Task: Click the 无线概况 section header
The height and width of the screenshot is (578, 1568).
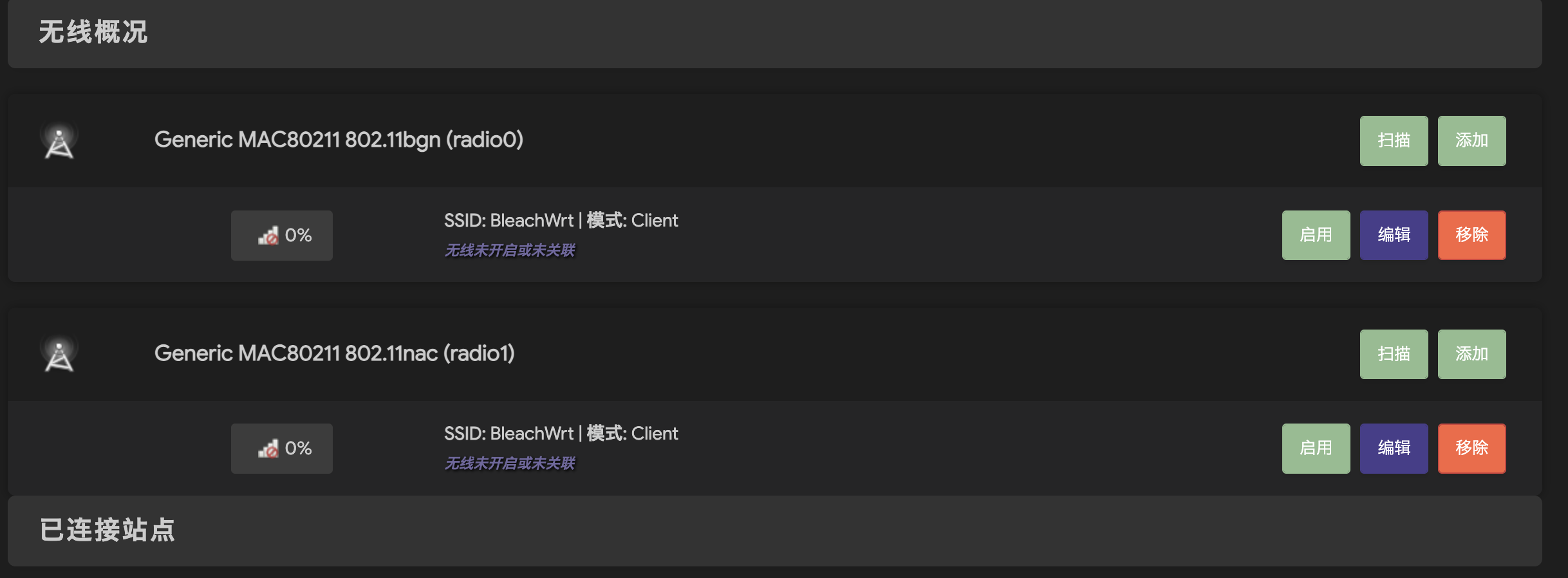Action: (x=93, y=32)
